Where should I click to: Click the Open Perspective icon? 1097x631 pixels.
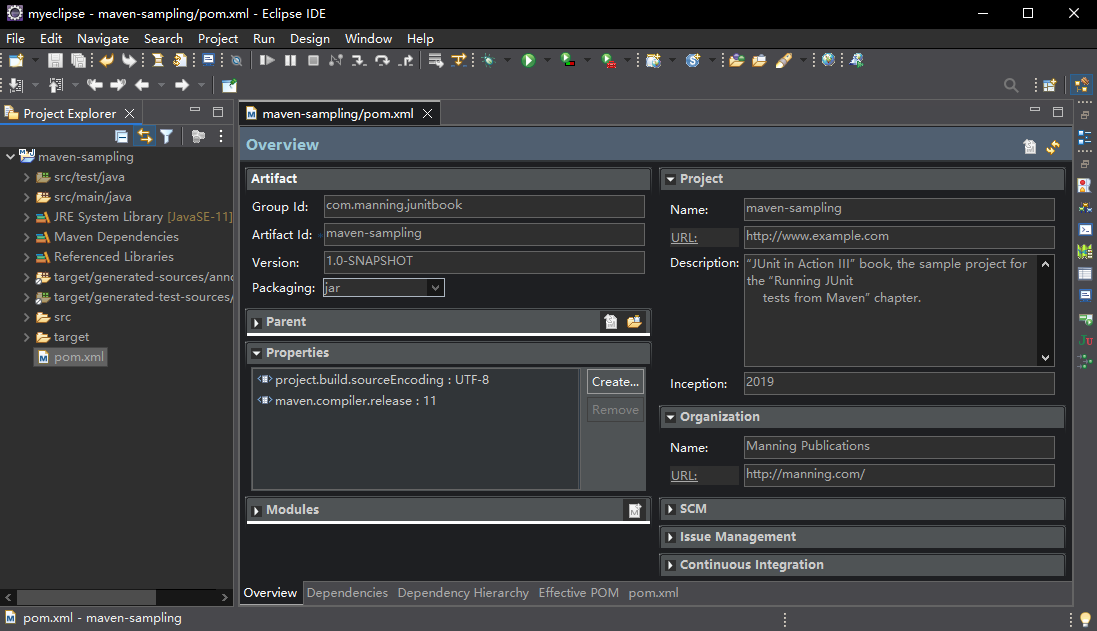click(1049, 85)
